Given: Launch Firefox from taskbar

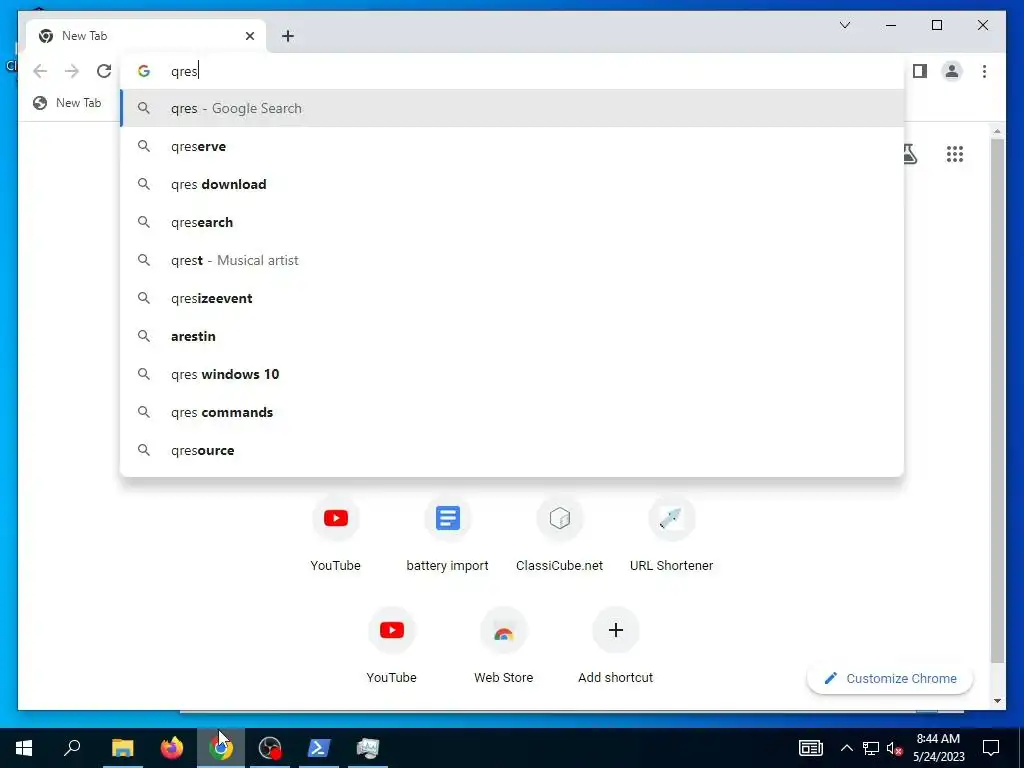Looking at the screenshot, I should click(x=172, y=748).
